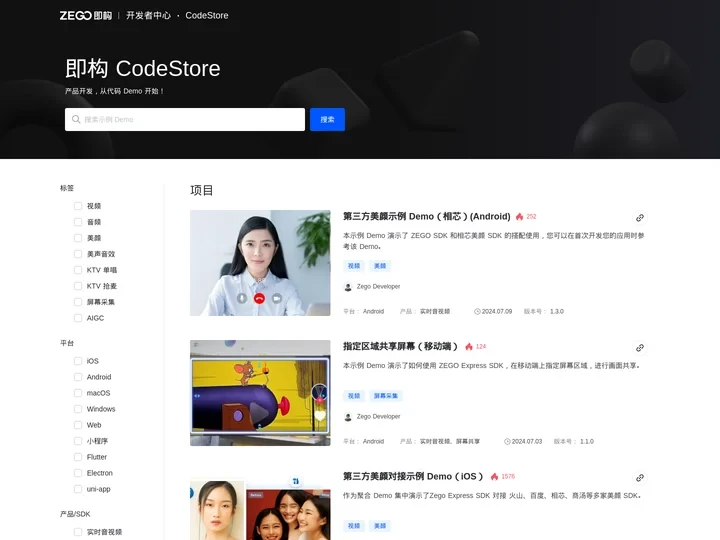This screenshot has height=540, width=720.
Task: Enable the uni-app platform checkbox
Action: click(78, 489)
